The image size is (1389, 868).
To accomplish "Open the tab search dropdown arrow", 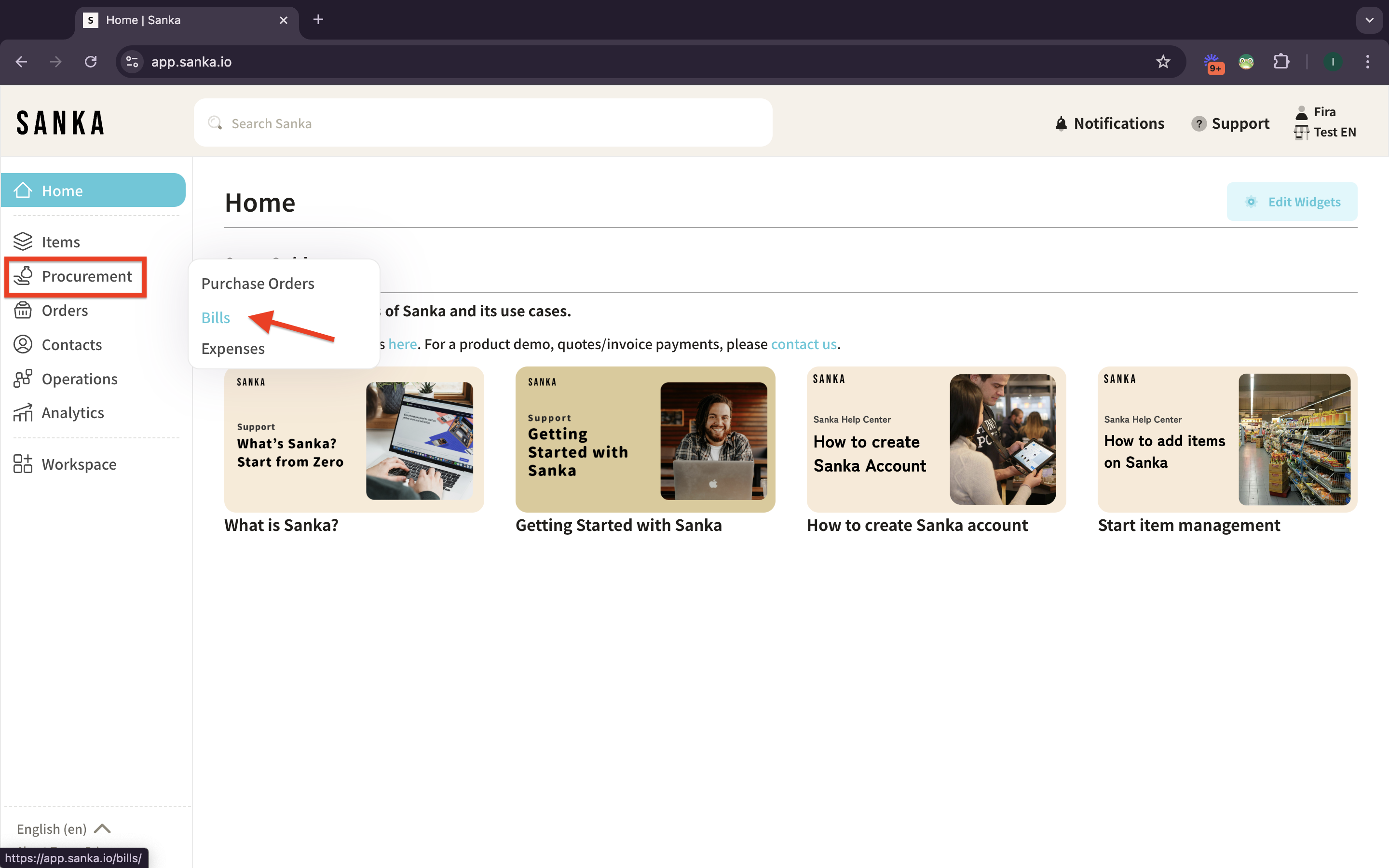I will (x=1369, y=20).
